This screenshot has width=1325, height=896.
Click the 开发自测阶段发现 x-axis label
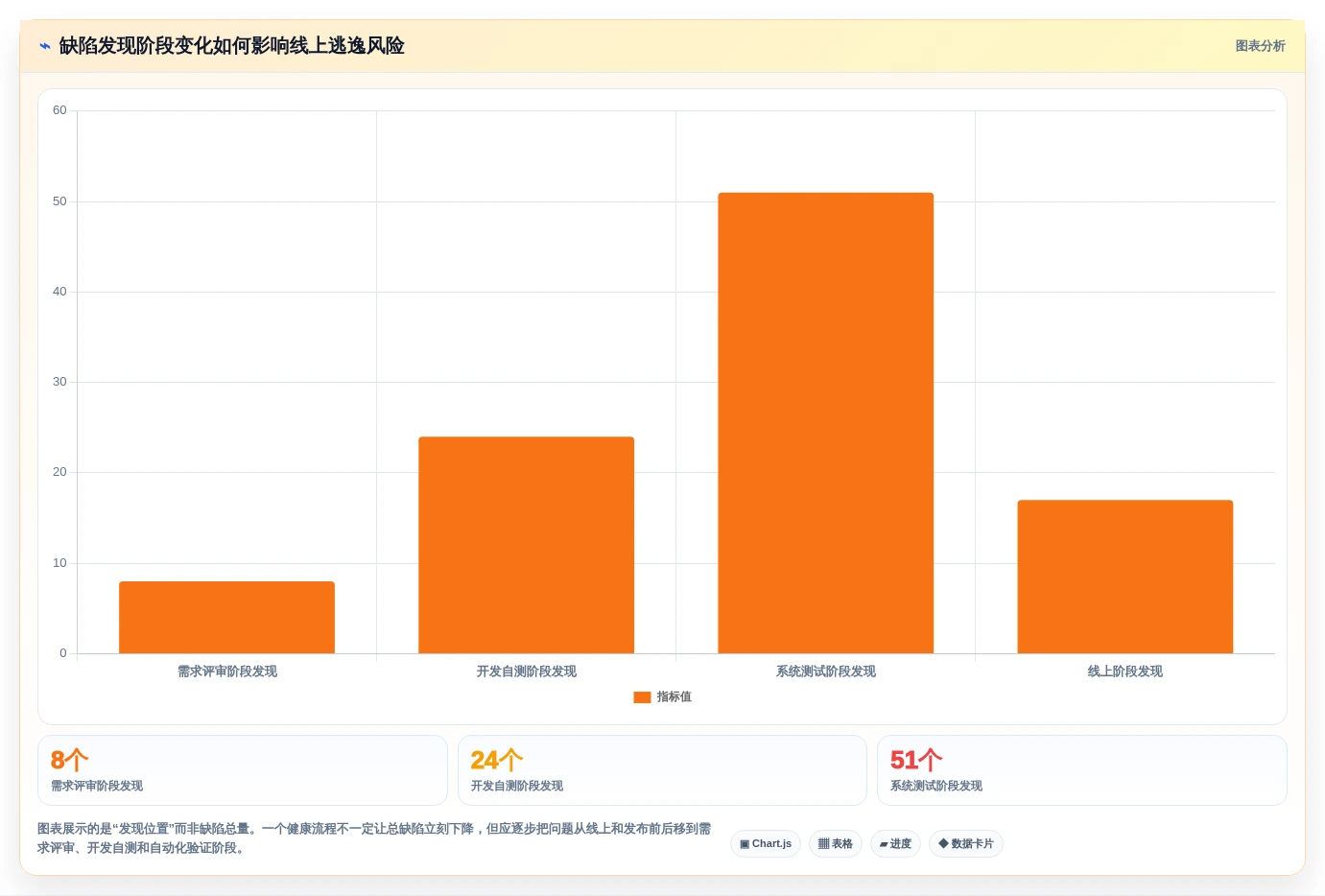(x=527, y=672)
